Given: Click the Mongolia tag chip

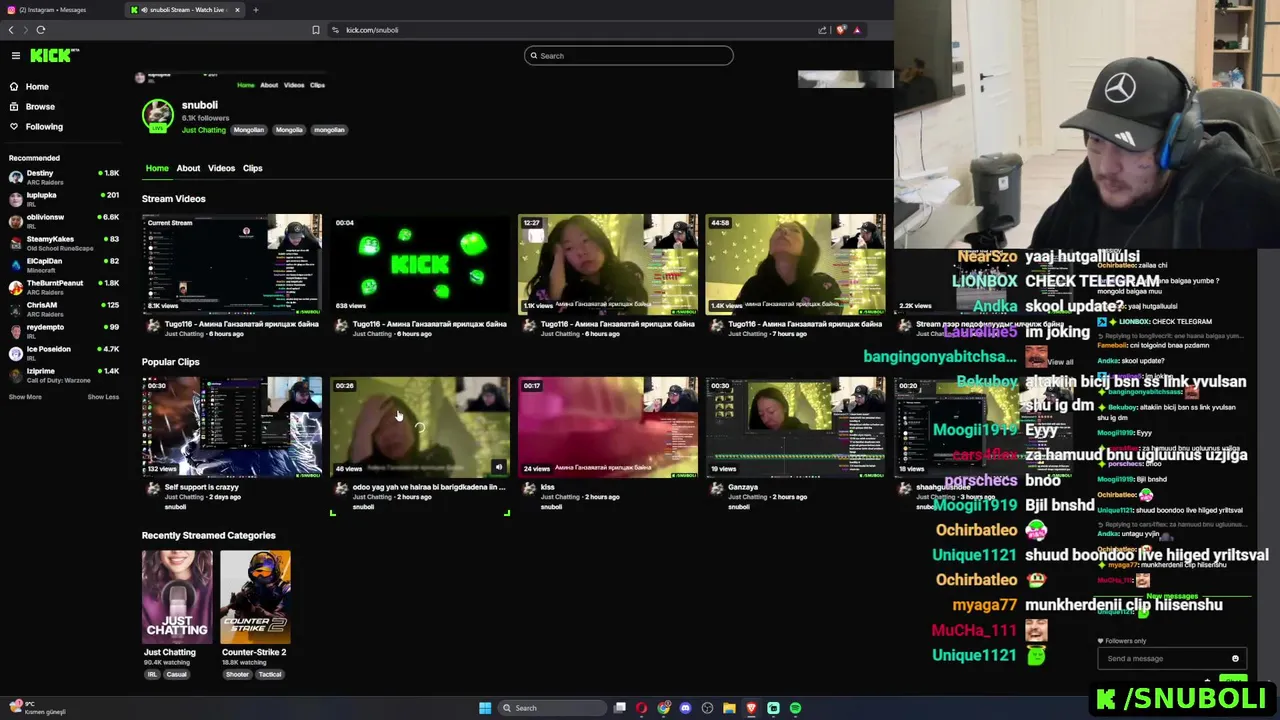Looking at the screenshot, I should [x=289, y=130].
